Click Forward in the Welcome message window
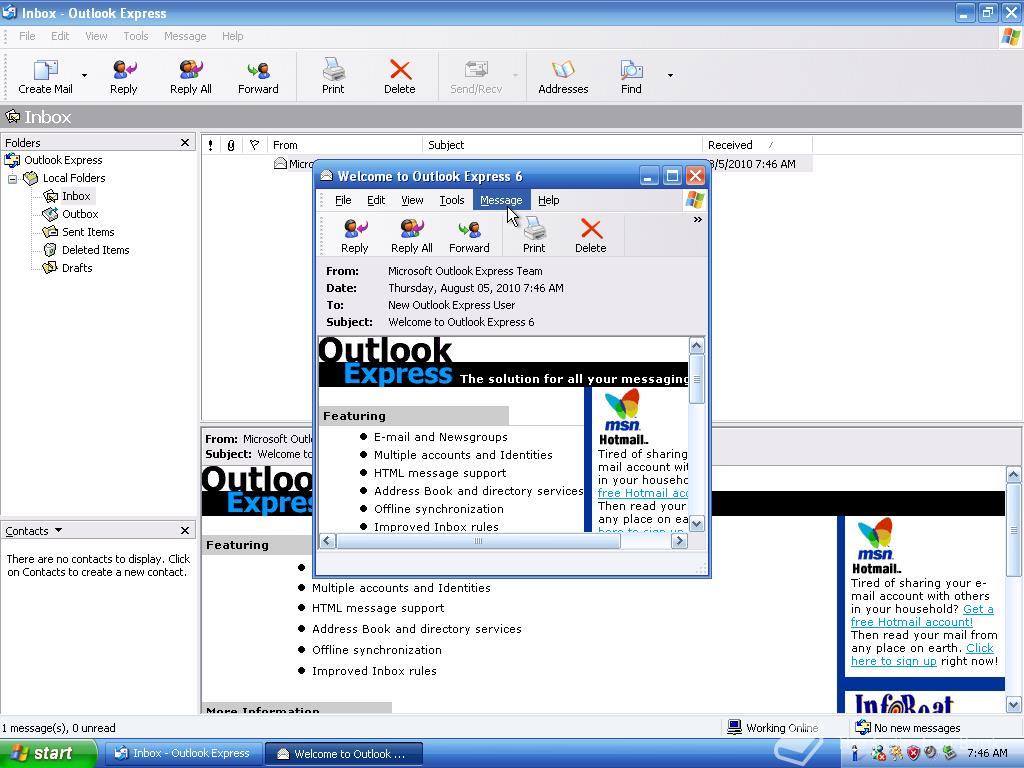 (469, 236)
